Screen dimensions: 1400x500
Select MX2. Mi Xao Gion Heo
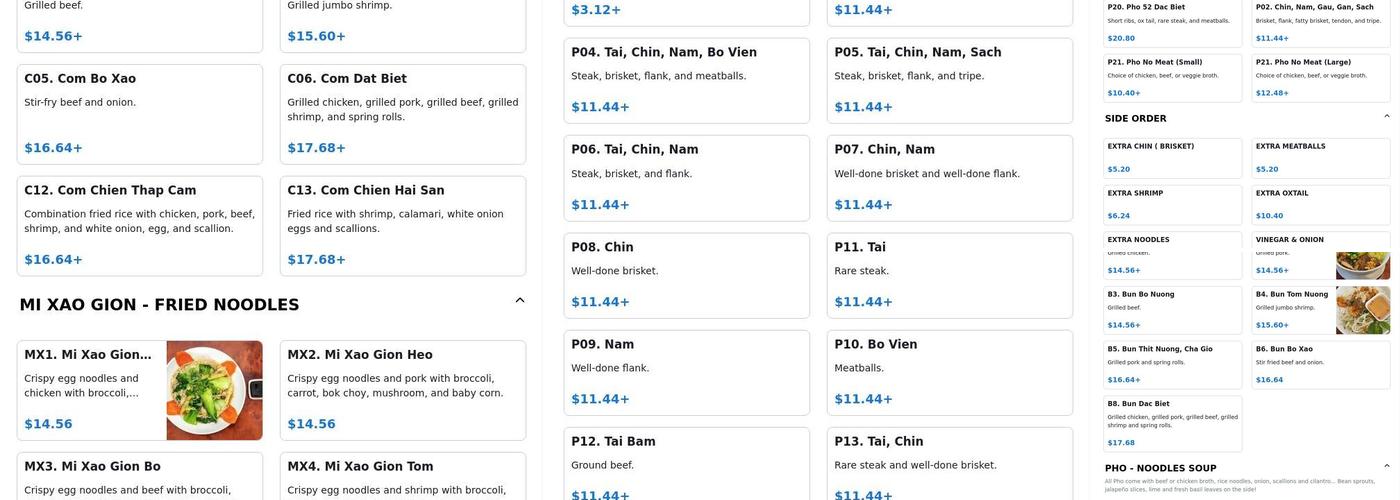click(402, 390)
